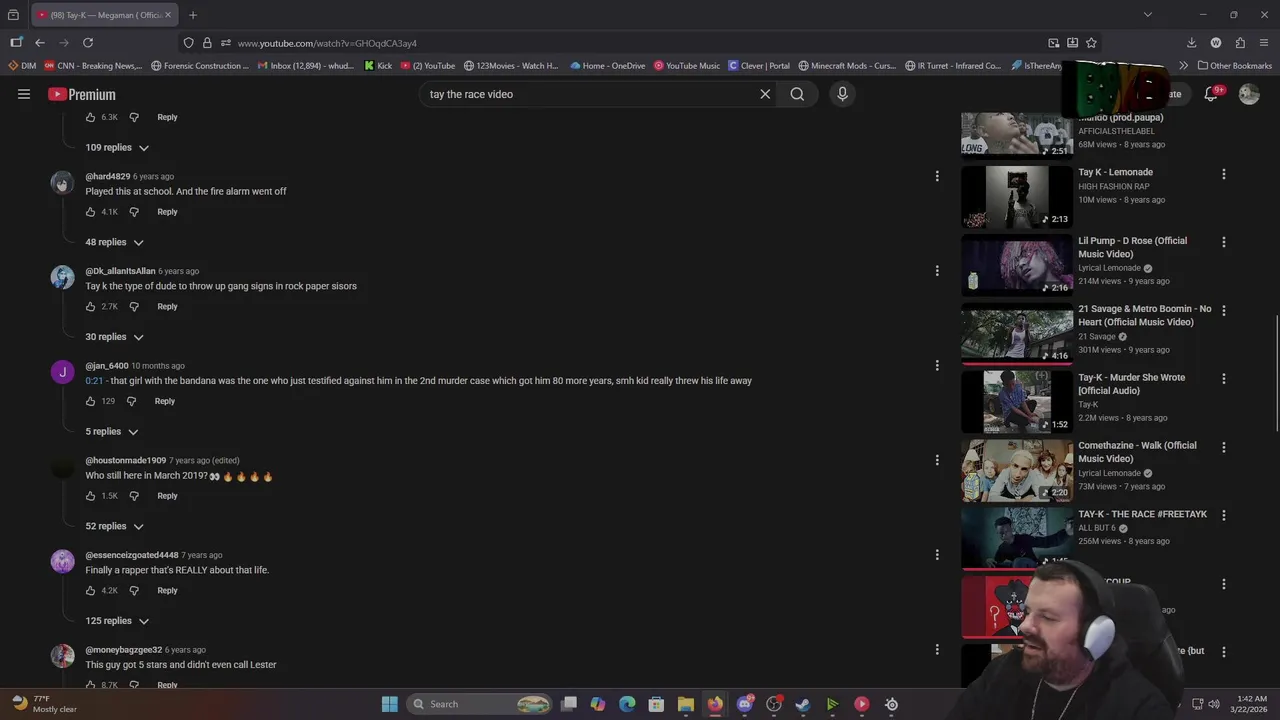Reply to the @houstonmade1909 comment
This screenshot has height=720, width=1280.
167,496
